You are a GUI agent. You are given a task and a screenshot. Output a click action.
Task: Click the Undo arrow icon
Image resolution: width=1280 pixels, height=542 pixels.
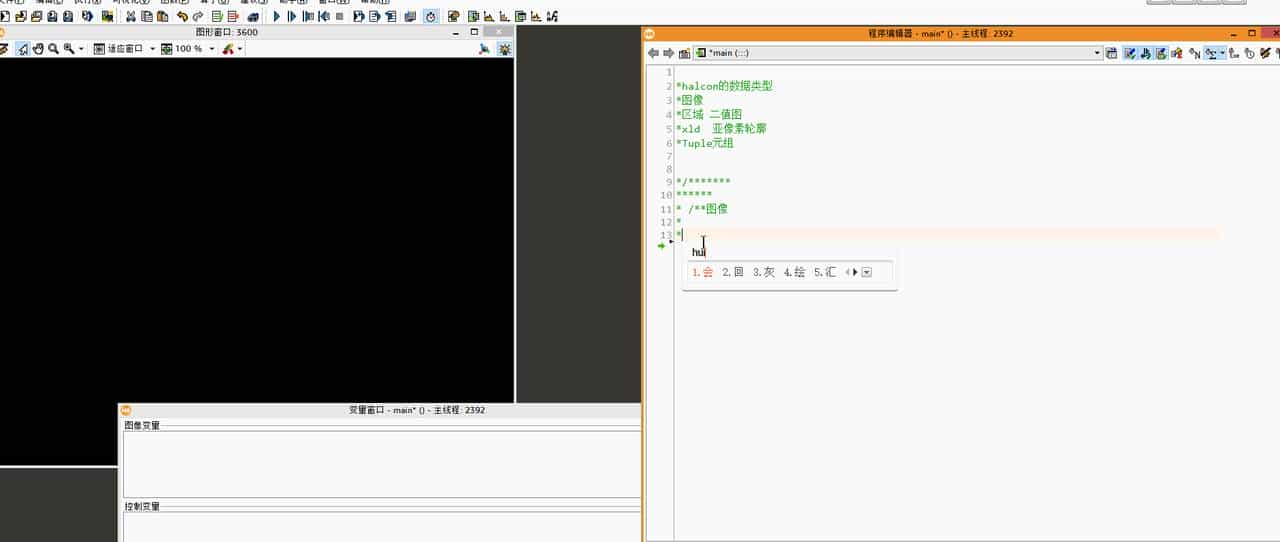click(181, 16)
